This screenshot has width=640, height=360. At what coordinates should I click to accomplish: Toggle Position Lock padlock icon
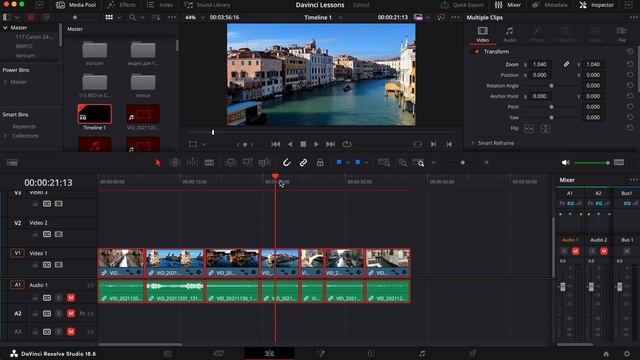coord(320,162)
